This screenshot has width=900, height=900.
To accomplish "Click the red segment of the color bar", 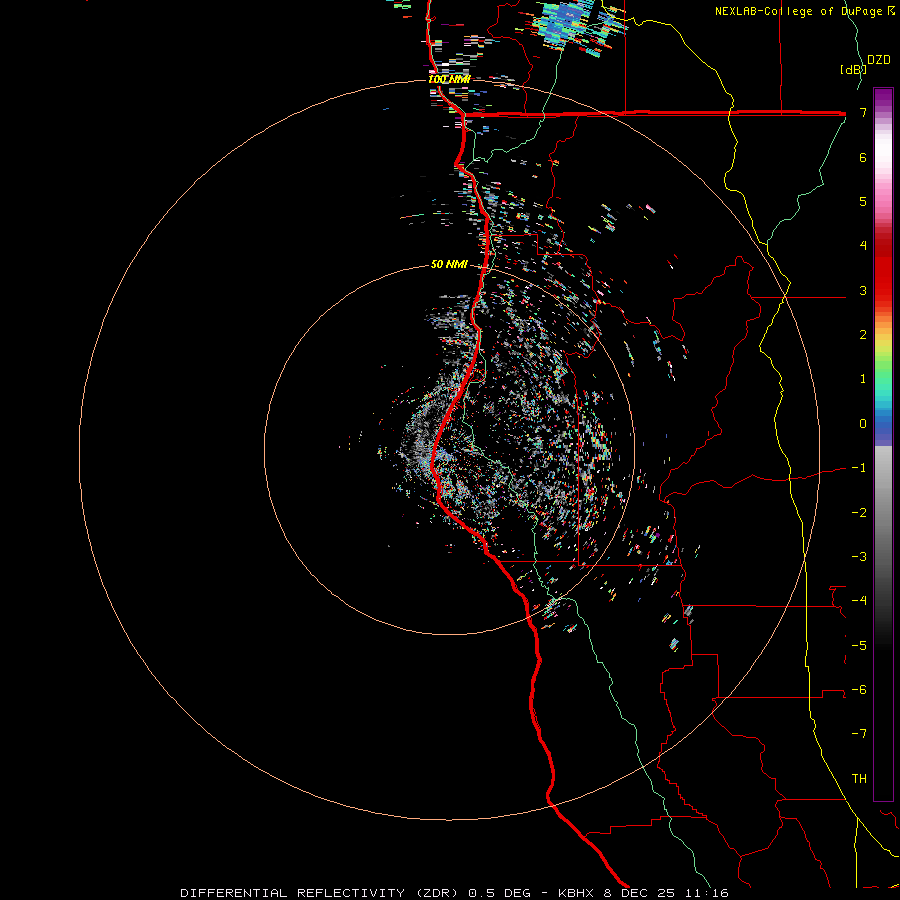I will point(883,276).
